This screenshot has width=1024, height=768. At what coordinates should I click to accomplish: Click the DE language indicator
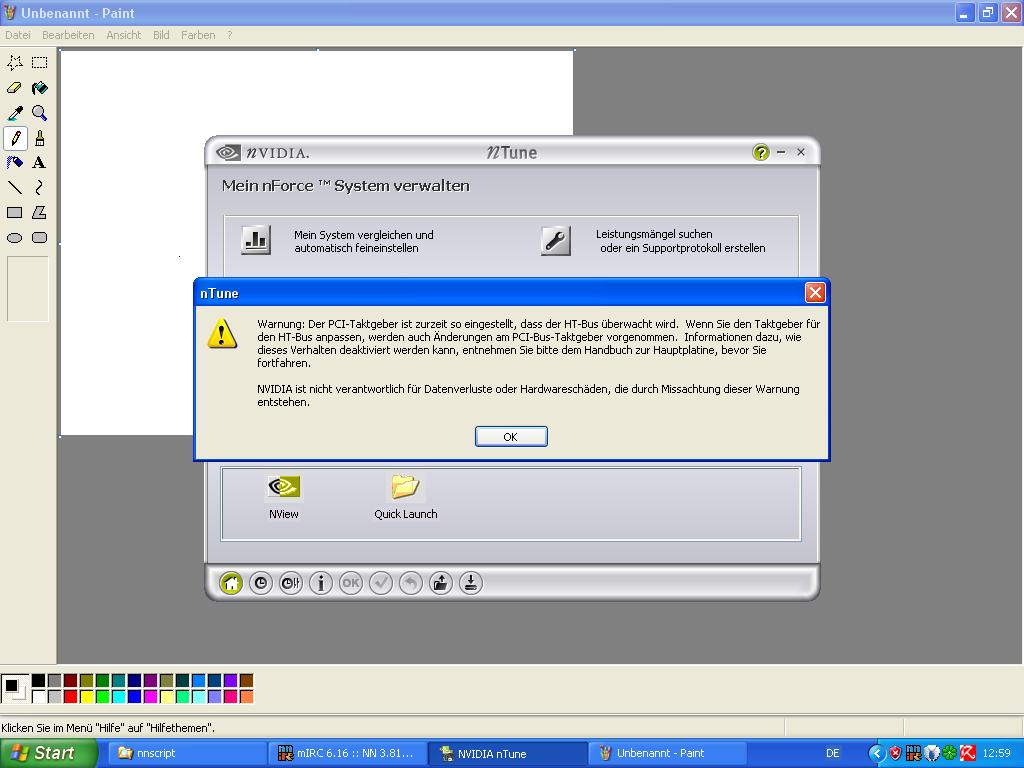(x=833, y=753)
